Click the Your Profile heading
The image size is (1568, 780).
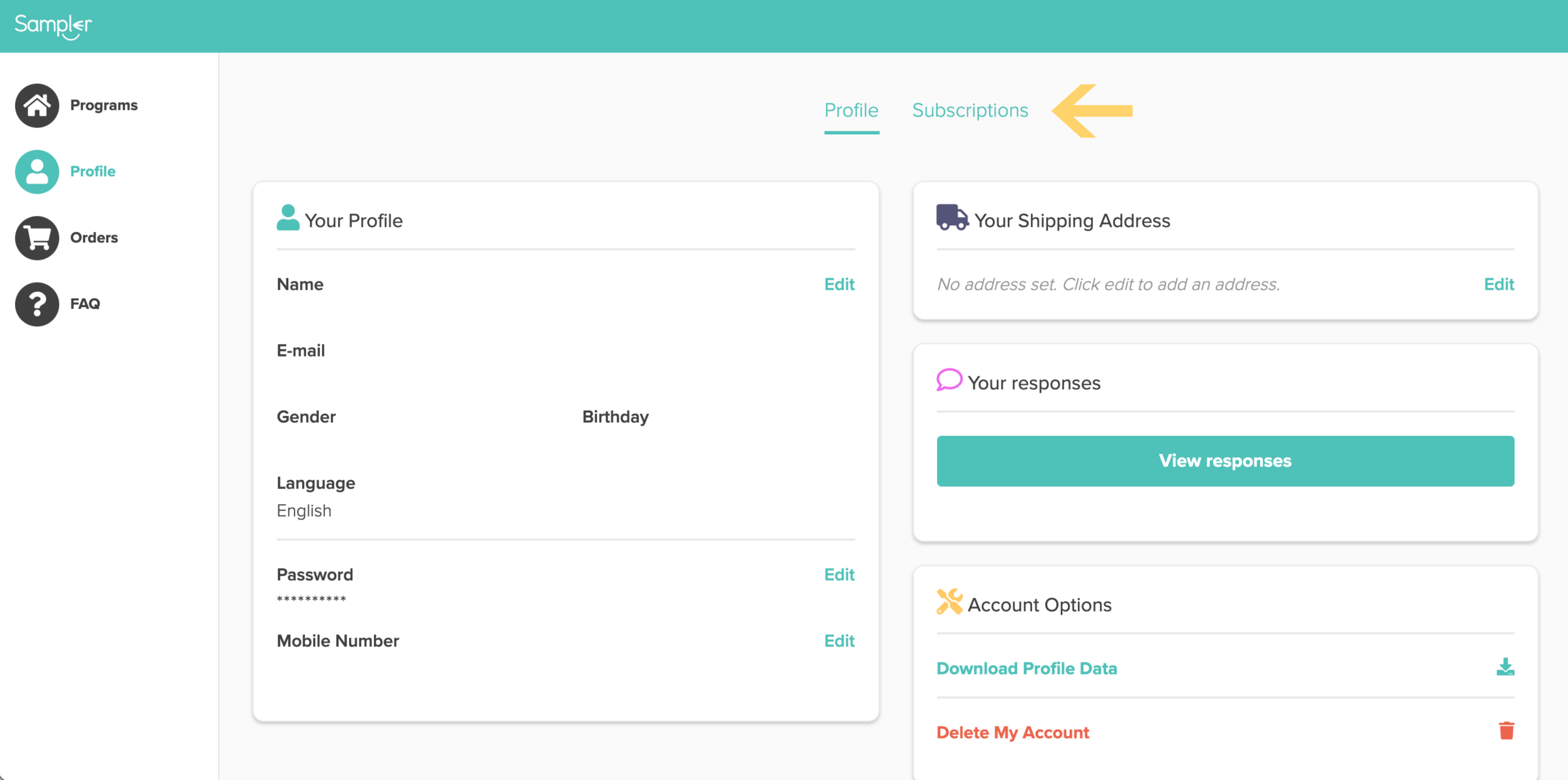(x=354, y=220)
